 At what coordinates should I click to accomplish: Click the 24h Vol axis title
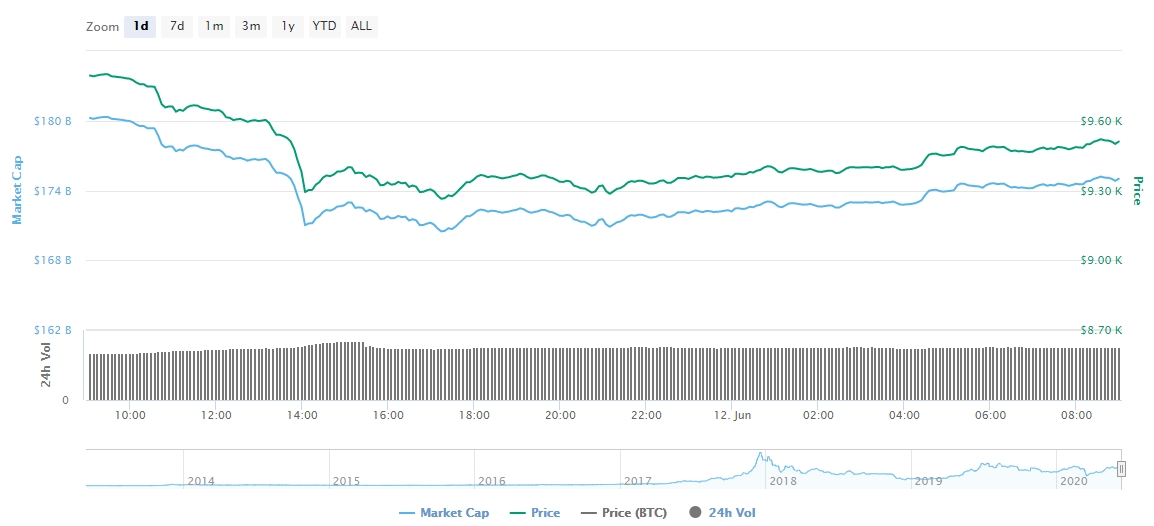(46, 365)
